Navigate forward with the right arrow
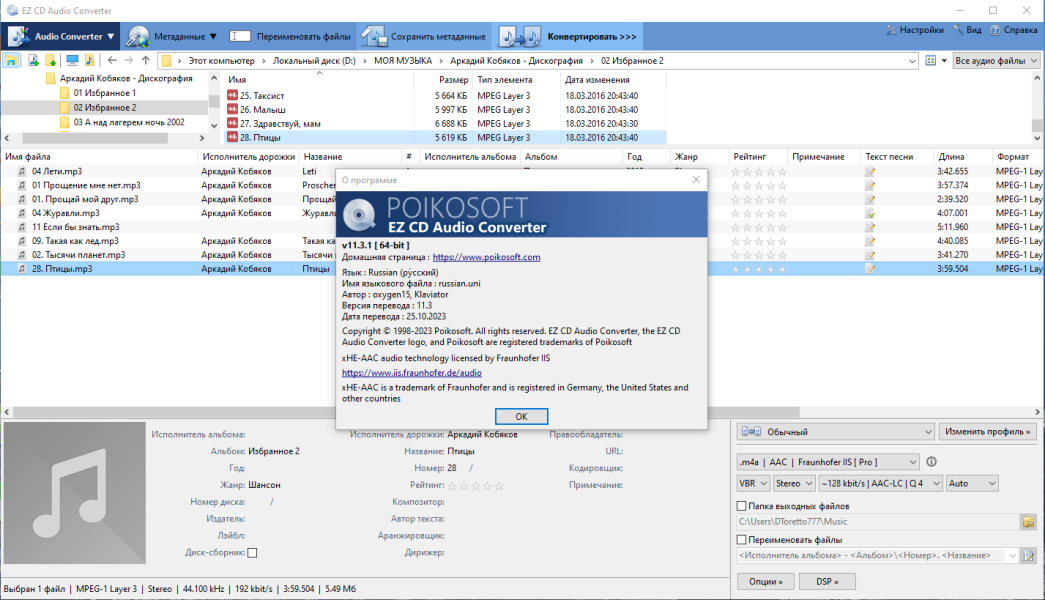The image size is (1045, 600). click(x=129, y=61)
